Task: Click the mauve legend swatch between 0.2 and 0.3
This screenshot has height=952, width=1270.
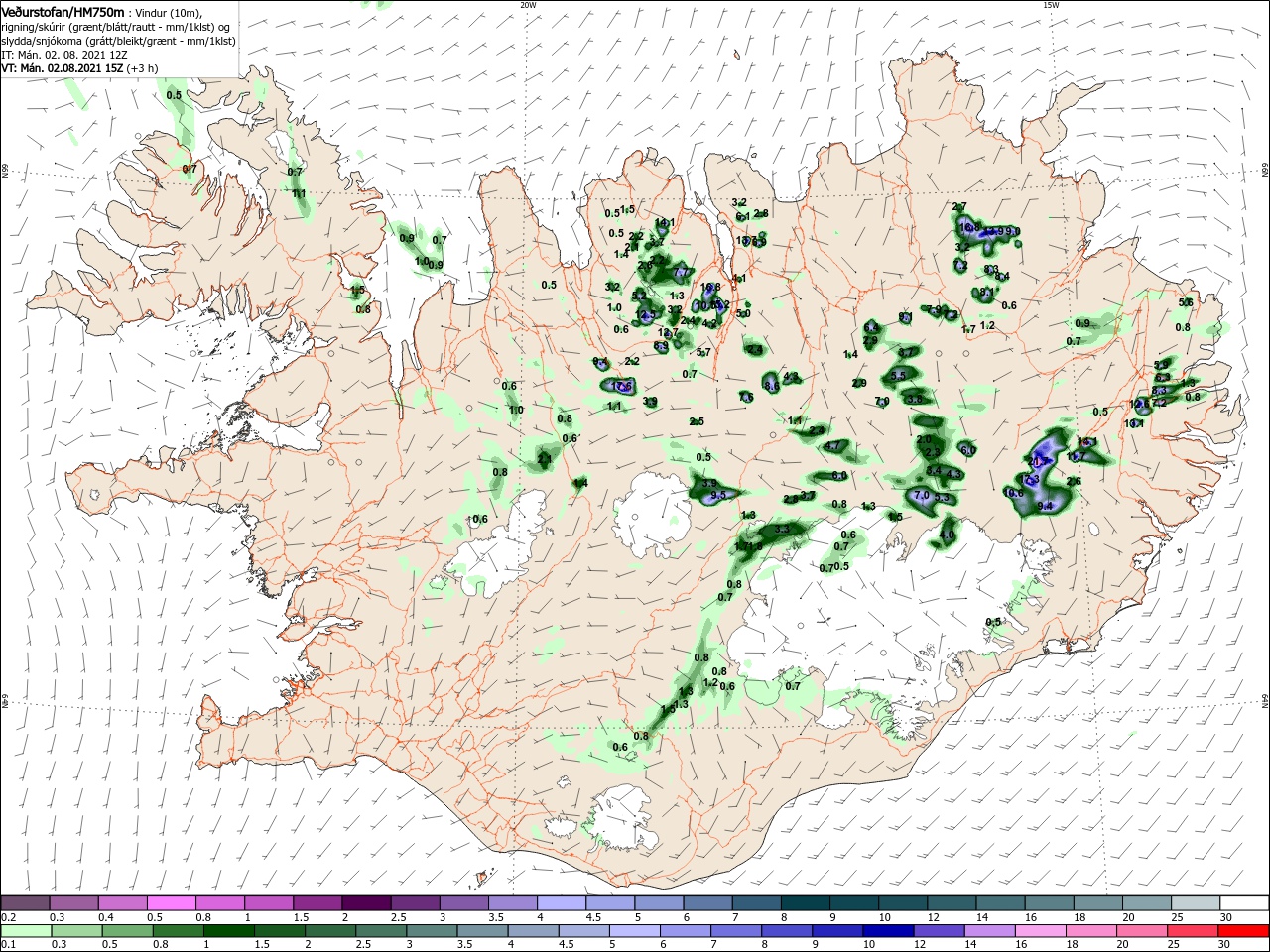Action: pos(25,903)
